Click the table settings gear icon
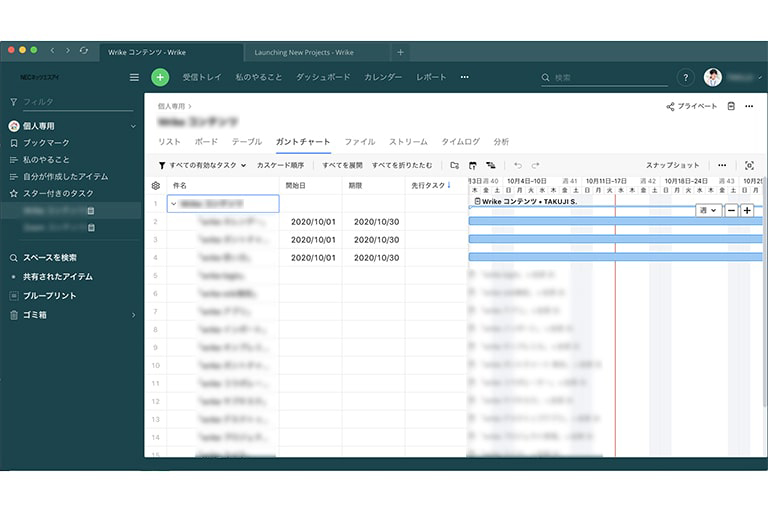 click(156, 185)
